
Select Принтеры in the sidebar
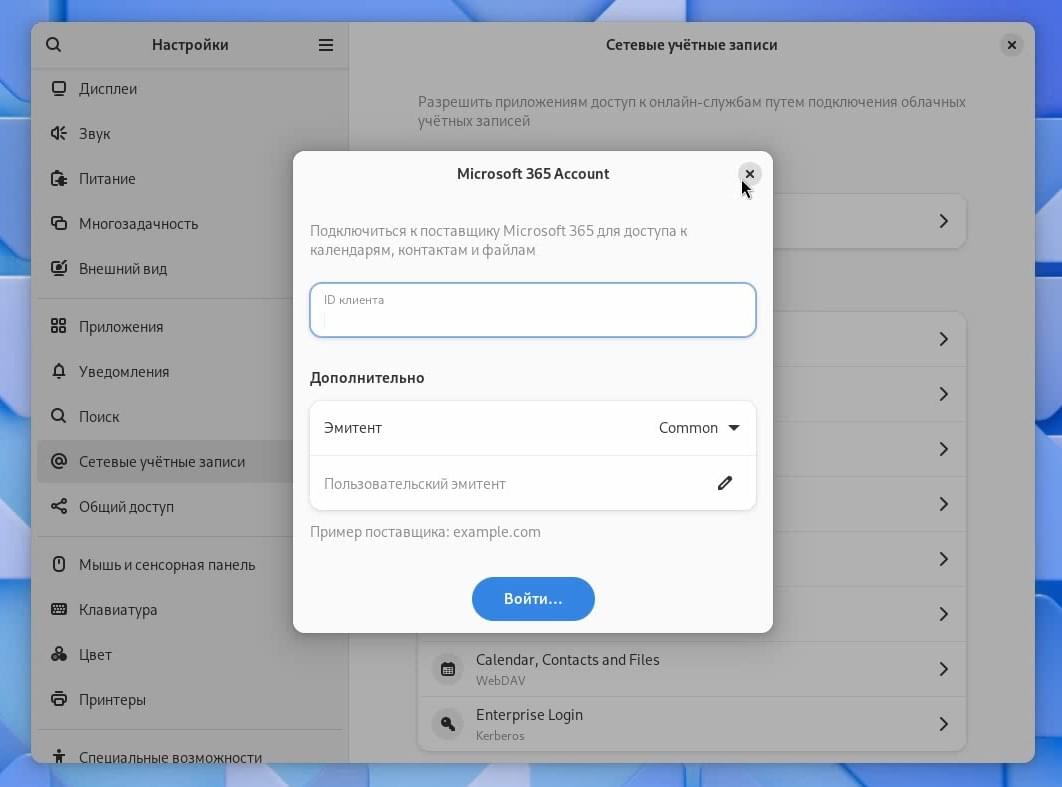[x=190, y=699]
